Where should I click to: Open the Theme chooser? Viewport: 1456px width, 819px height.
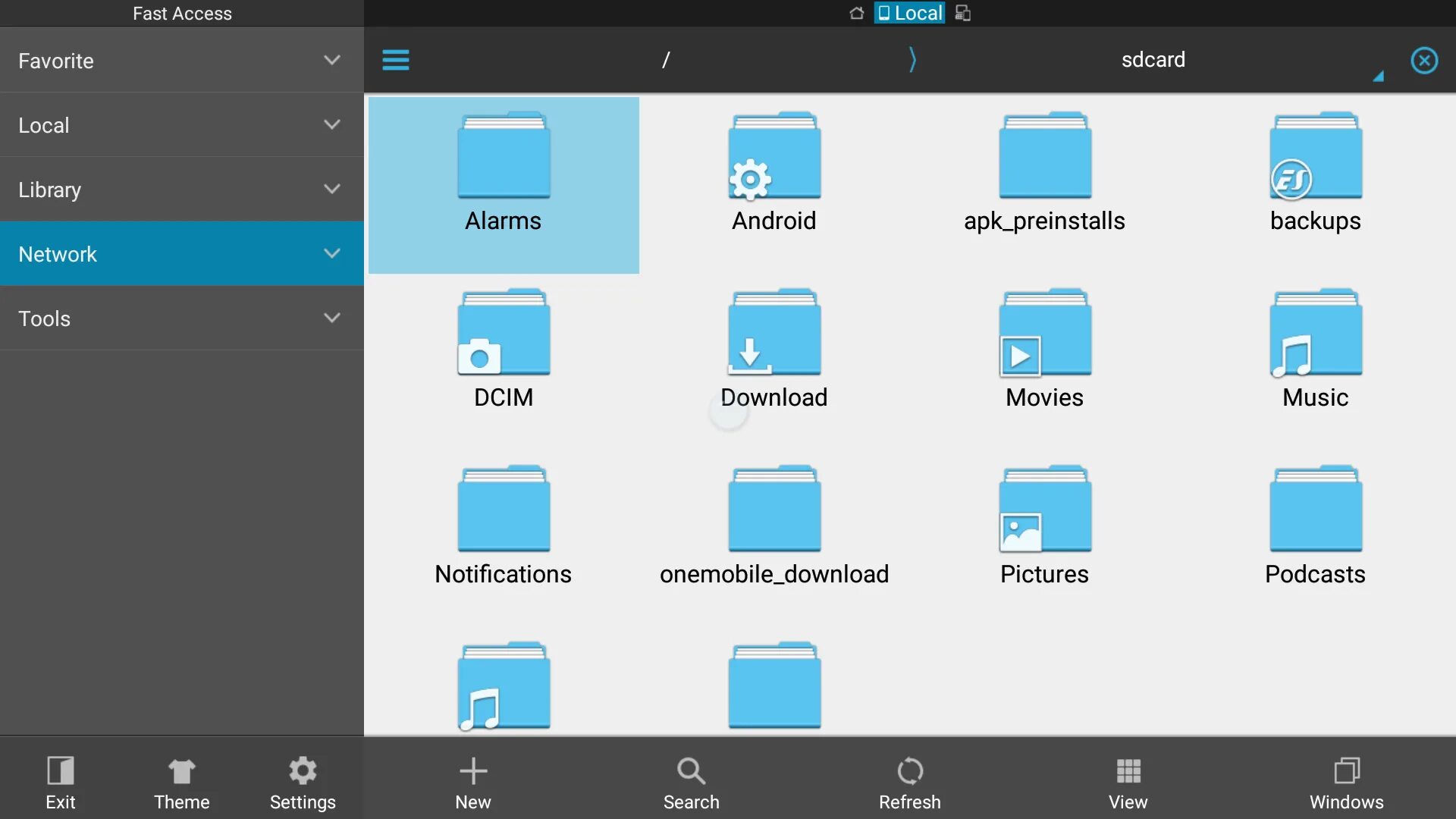click(181, 783)
